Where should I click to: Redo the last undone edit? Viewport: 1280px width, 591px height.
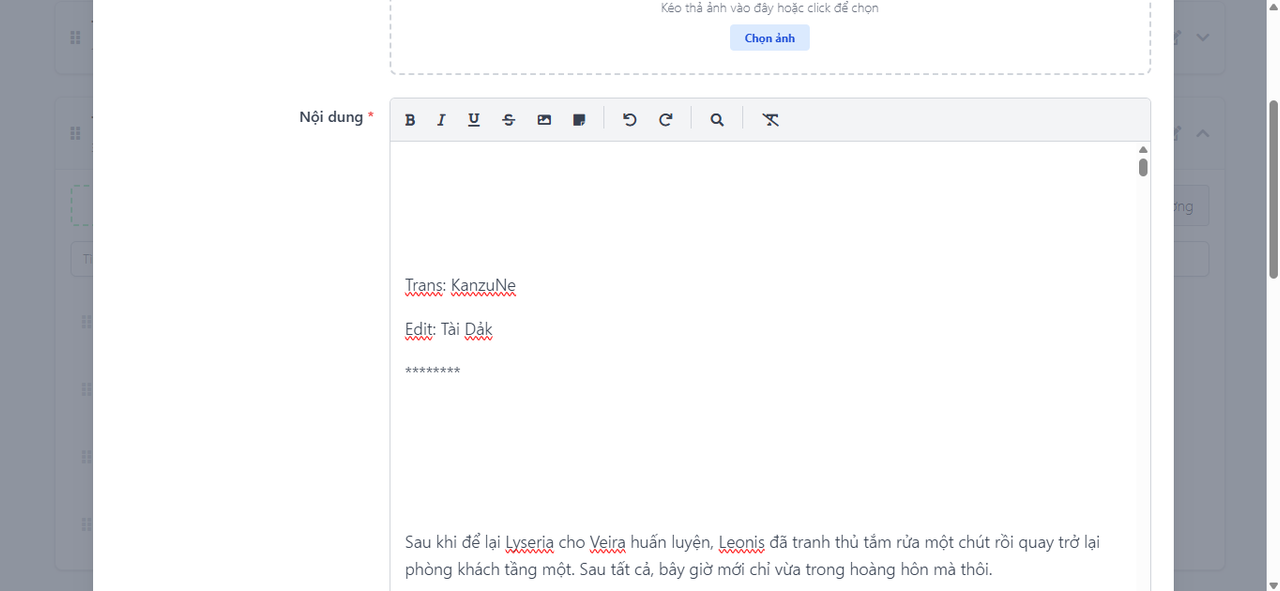click(x=666, y=120)
